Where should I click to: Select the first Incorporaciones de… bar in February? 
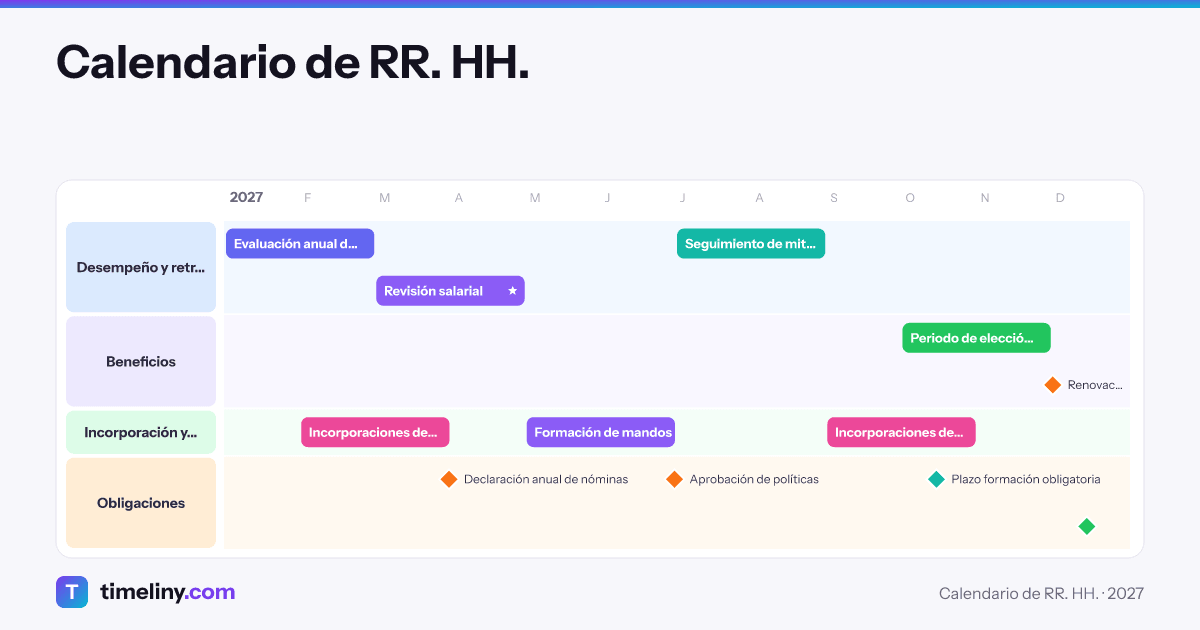point(375,432)
